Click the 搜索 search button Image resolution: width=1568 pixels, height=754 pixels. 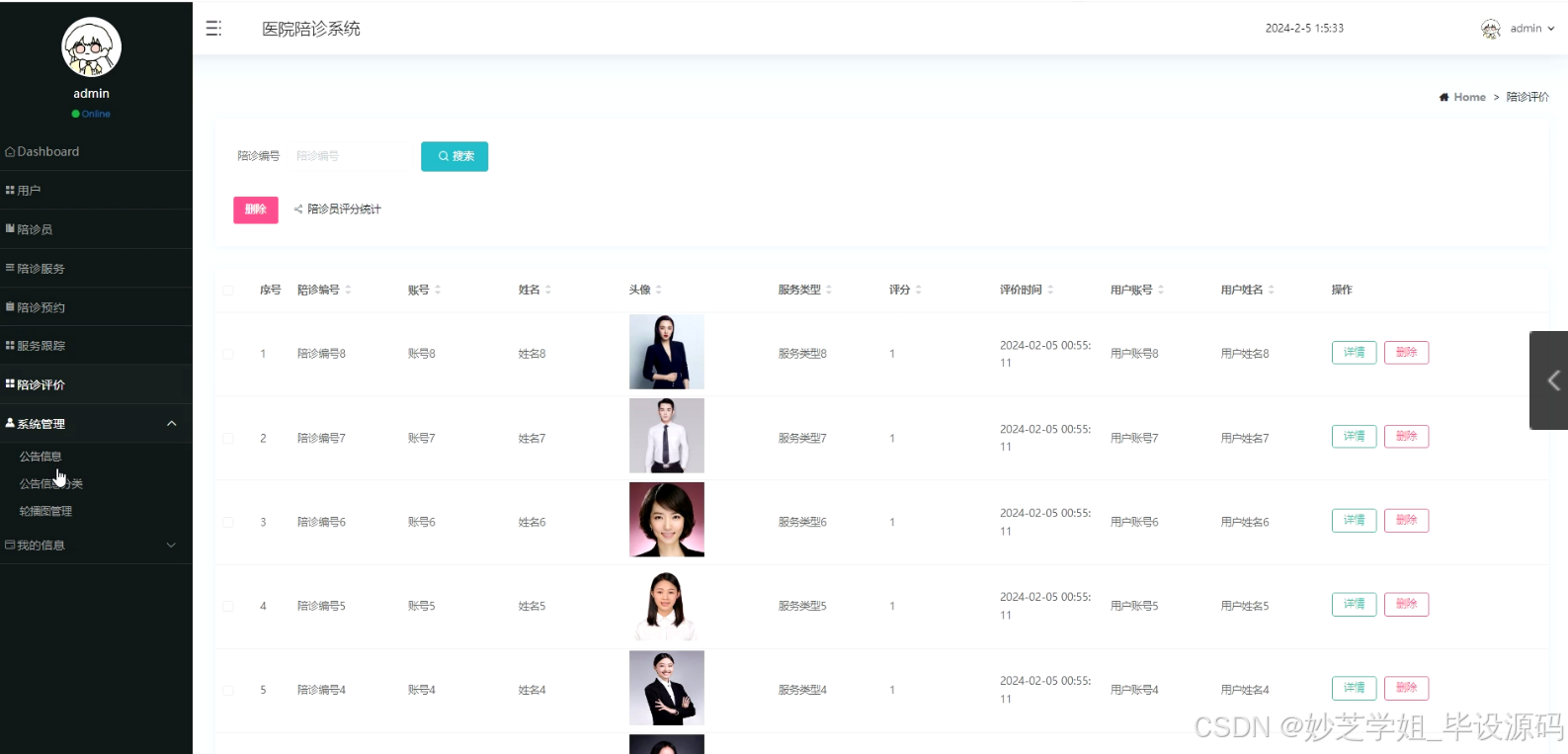pyautogui.click(x=454, y=156)
